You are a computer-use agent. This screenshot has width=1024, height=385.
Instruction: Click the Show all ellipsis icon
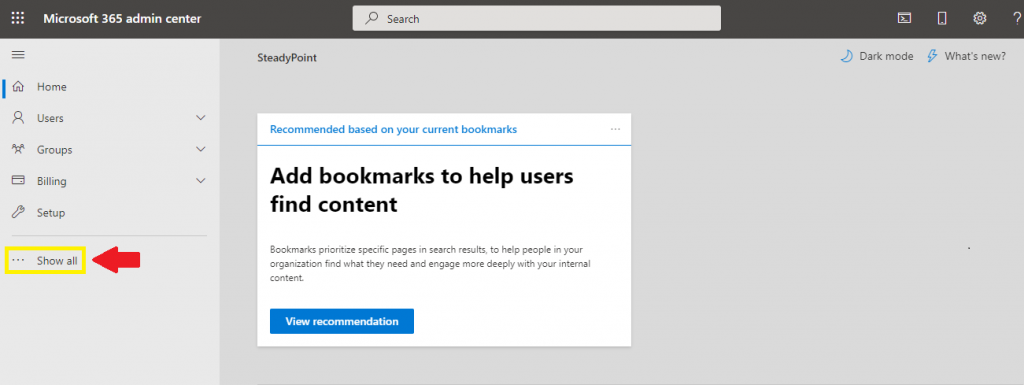point(18,260)
